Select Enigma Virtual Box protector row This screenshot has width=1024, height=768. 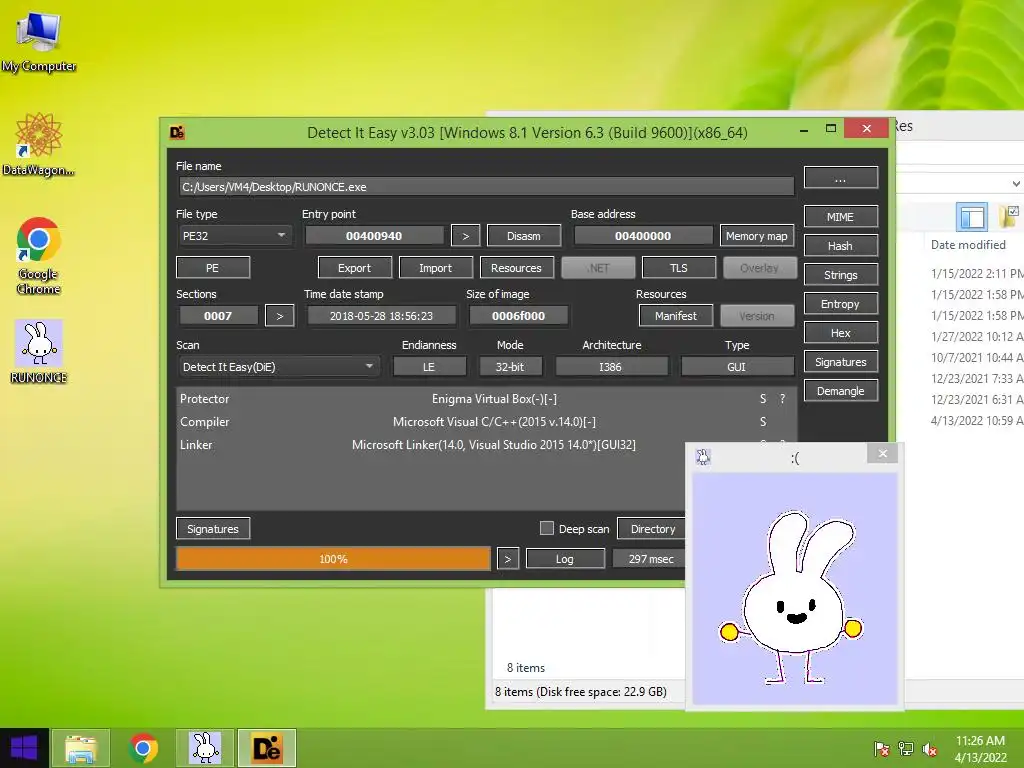coord(487,399)
